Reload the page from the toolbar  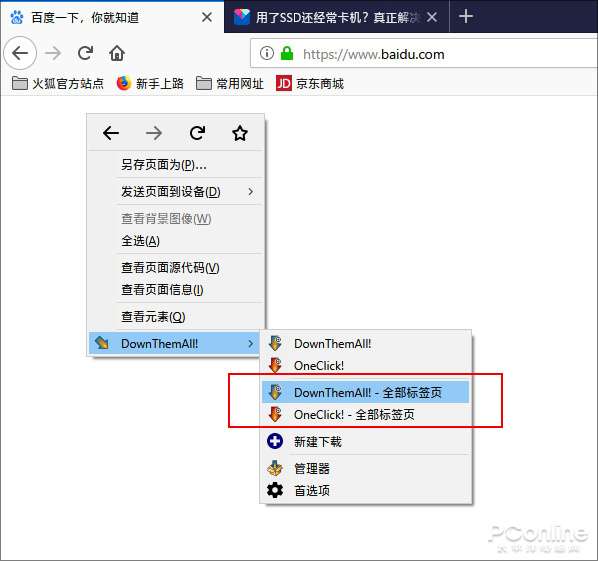[x=85, y=53]
